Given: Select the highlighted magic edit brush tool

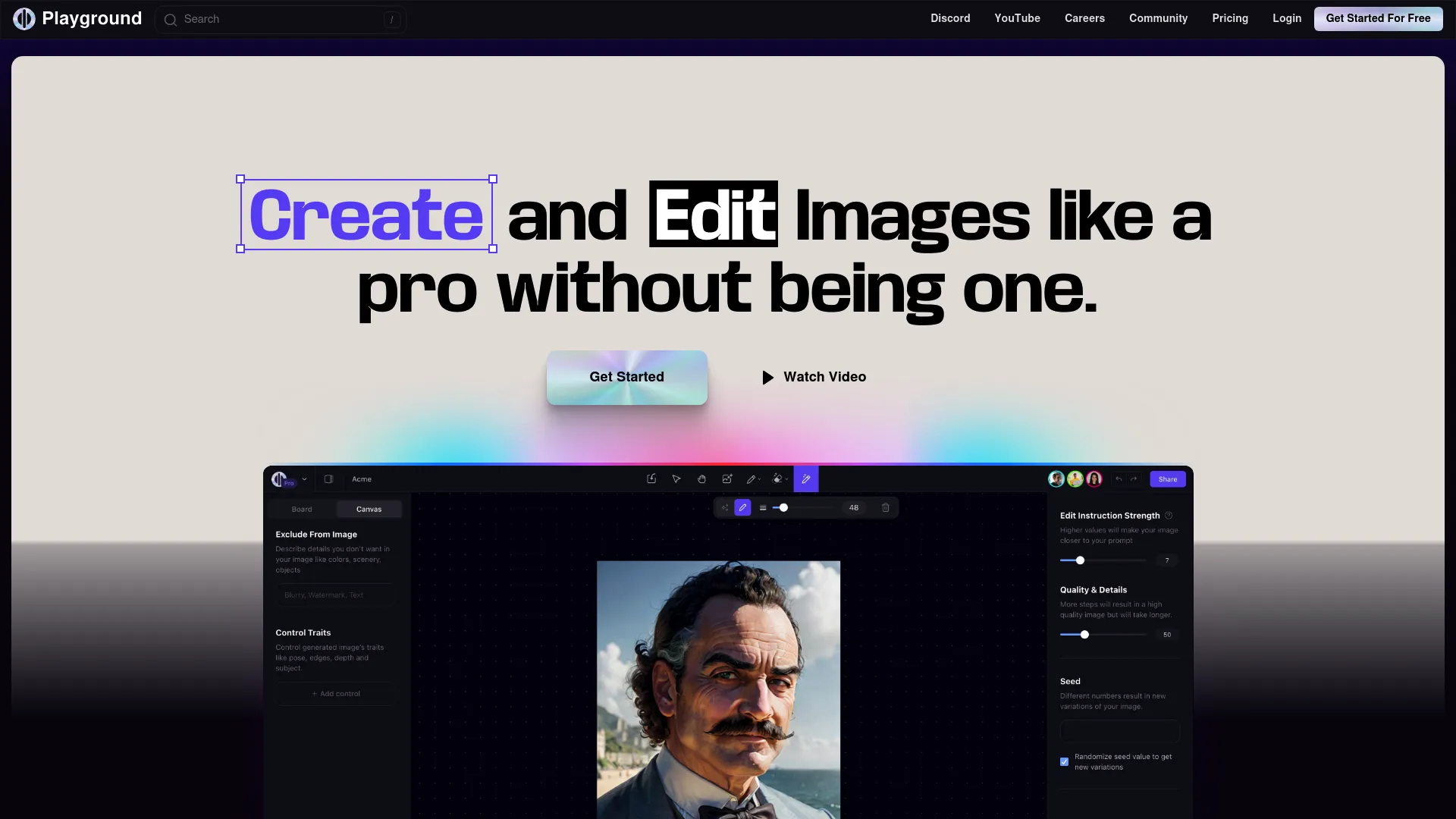Looking at the screenshot, I should pos(806,479).
